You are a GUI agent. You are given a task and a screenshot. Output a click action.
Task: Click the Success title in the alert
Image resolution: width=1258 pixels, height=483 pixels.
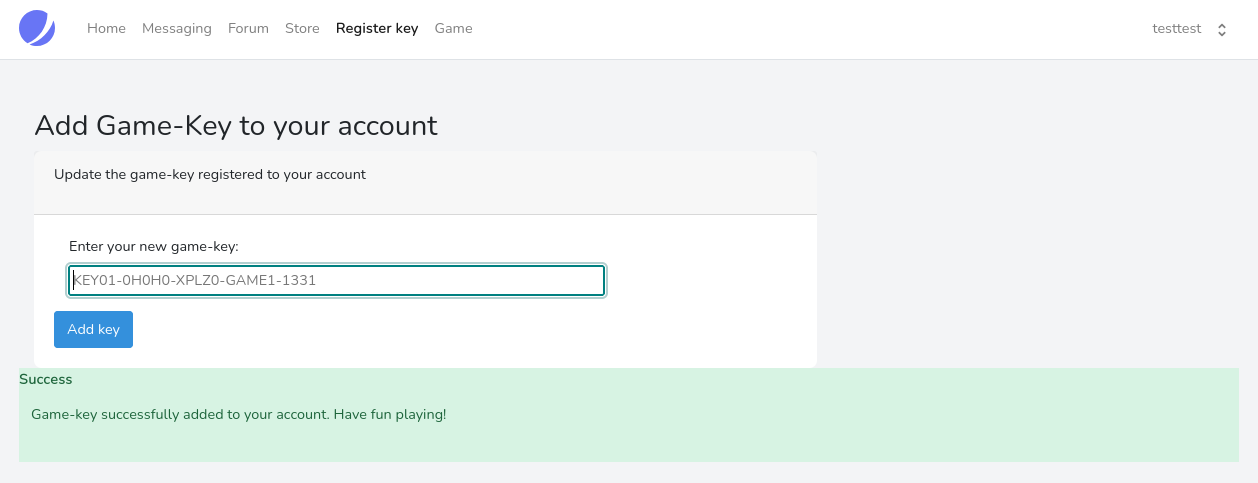point(46,380)
